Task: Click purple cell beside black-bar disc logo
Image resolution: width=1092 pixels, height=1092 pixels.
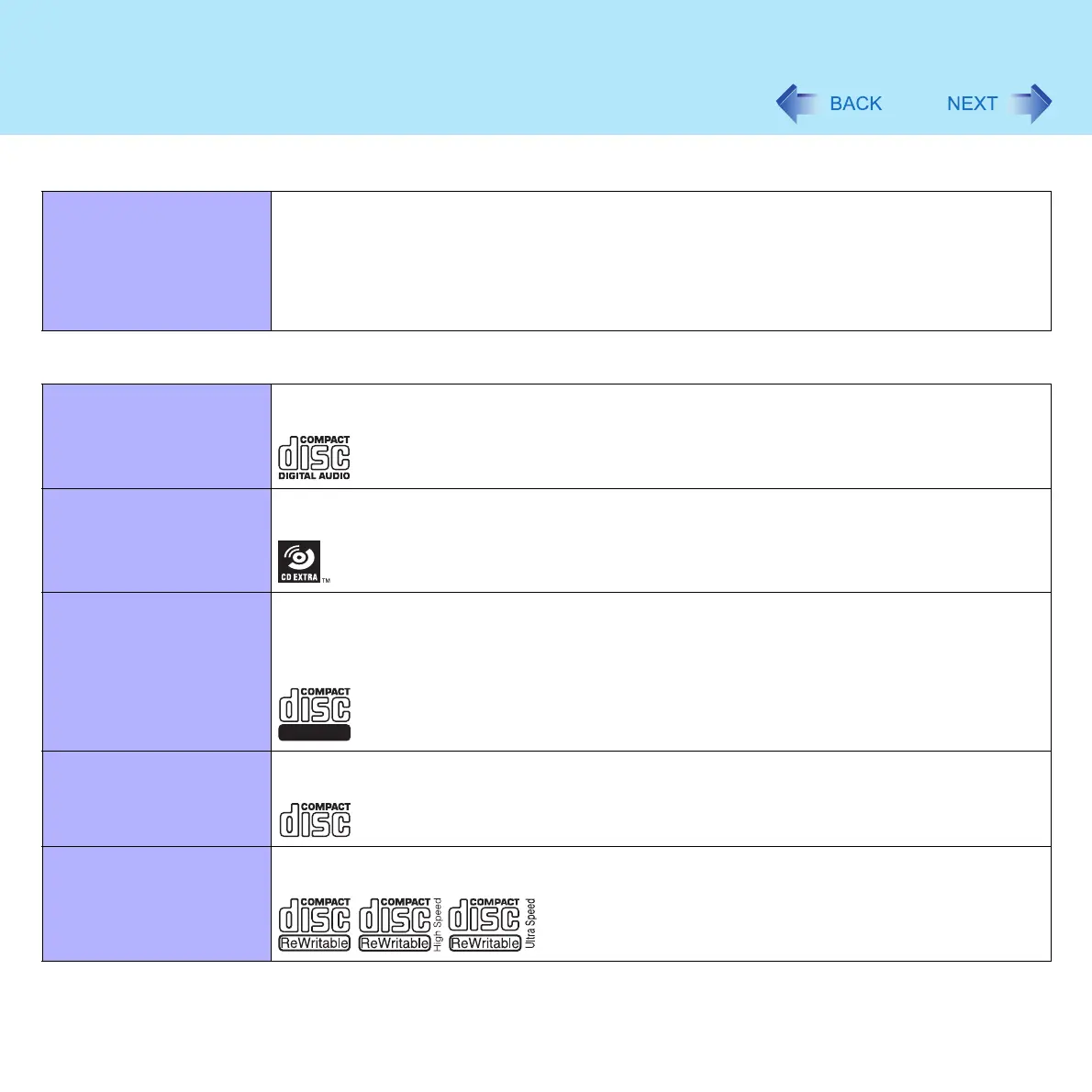Action: (157, 672)
